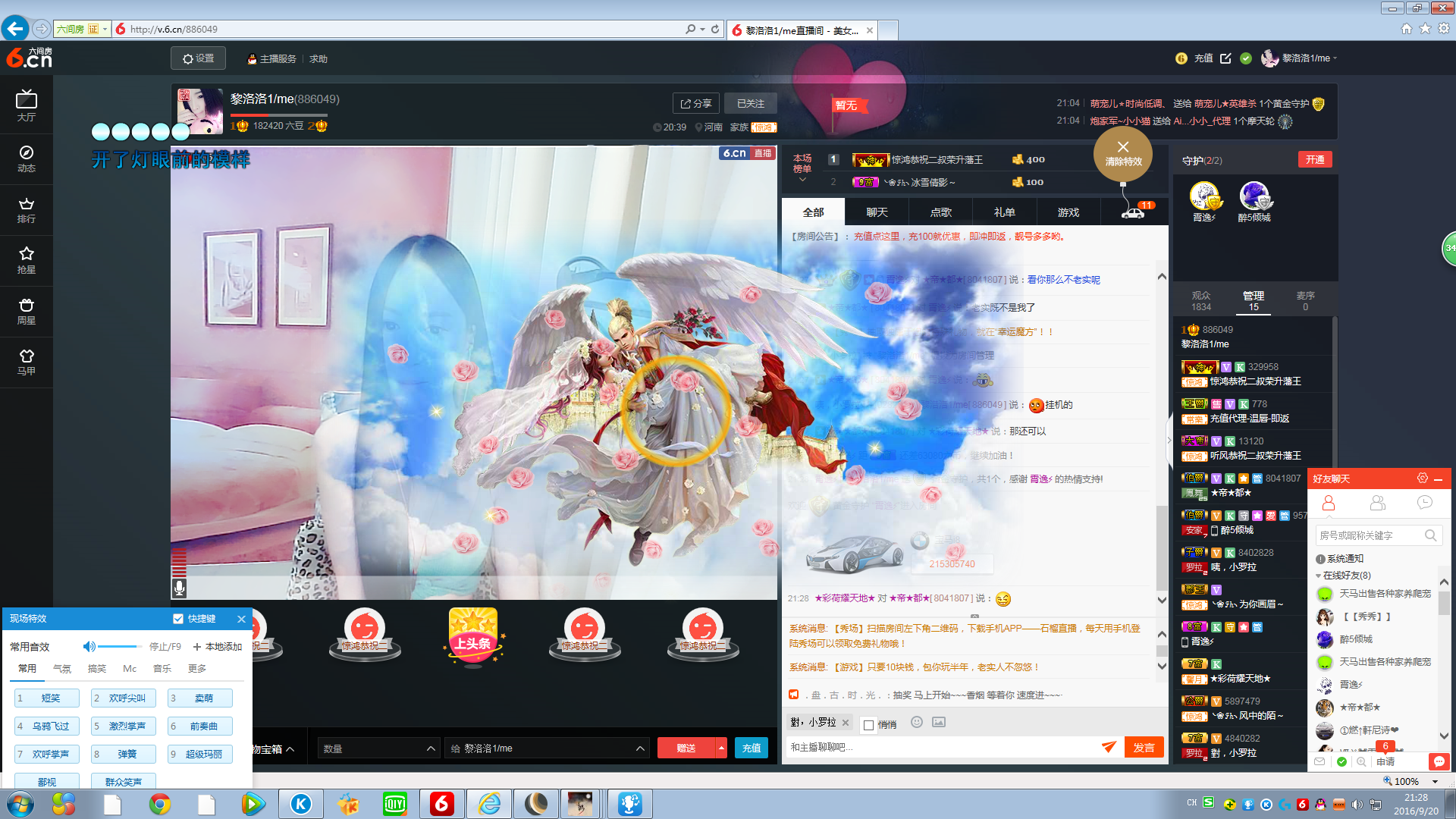This screenshot has height=819, width=1456.
Task: Close the 现场特效 panel
Action: pyautogui.click(x=241, y=619)
